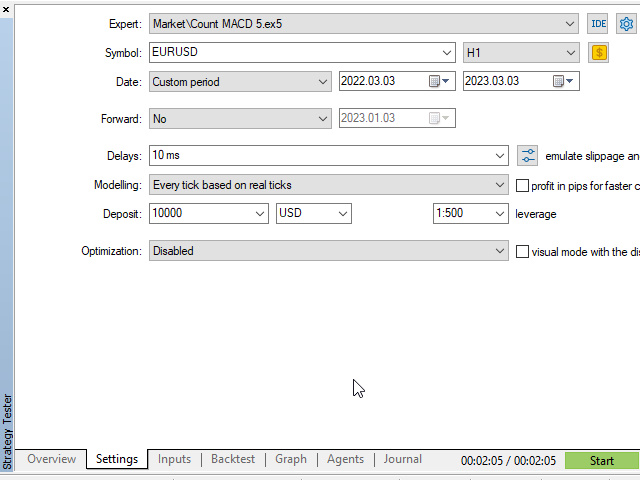Open the Modelling mode dropdown
Image resolution: width=640 pixels, height=480 pixels.
coord(500,185)
